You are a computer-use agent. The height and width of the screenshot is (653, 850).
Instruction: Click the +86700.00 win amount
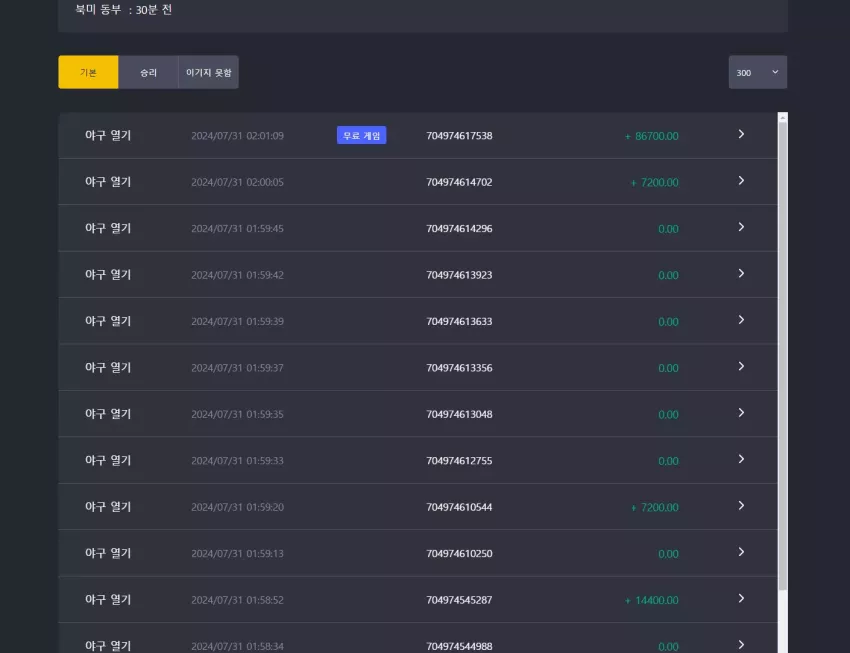[651, 136]
